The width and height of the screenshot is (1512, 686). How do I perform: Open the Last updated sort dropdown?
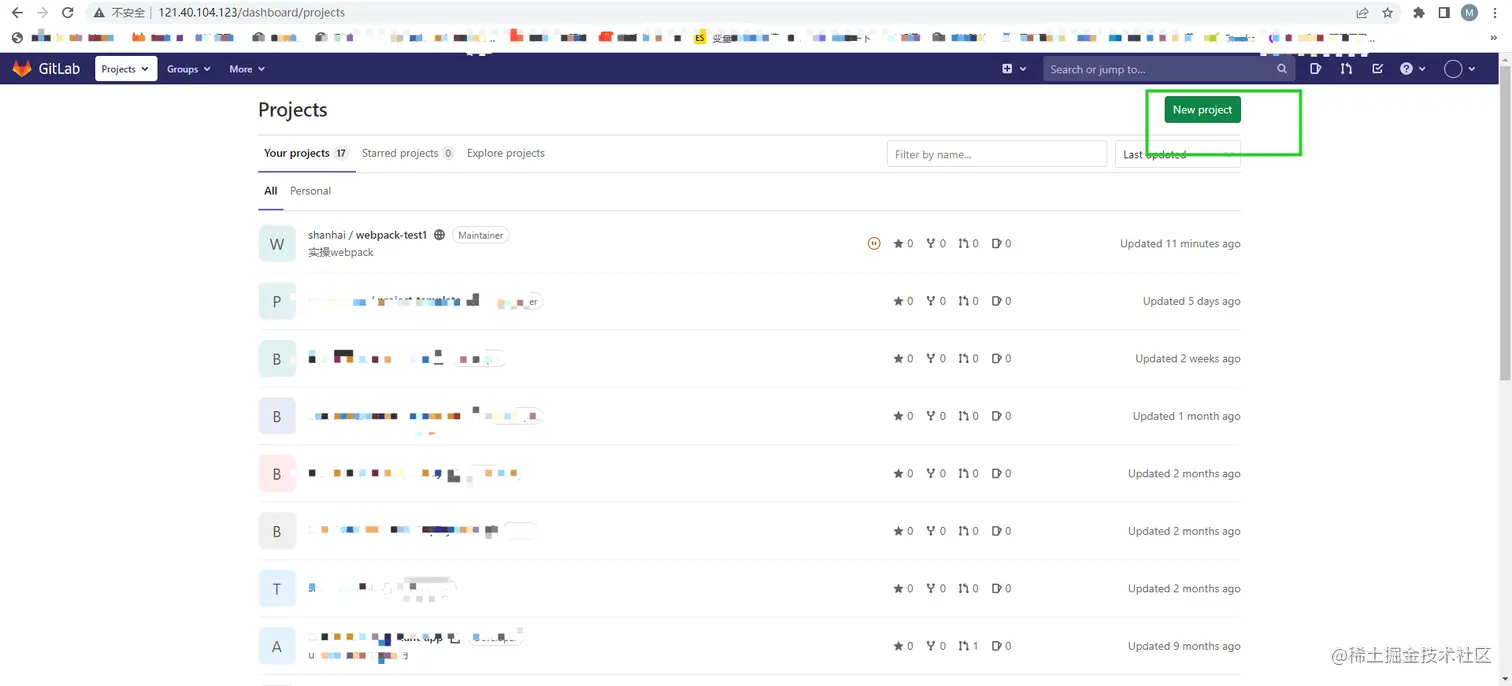click(x=1177, y=154)
